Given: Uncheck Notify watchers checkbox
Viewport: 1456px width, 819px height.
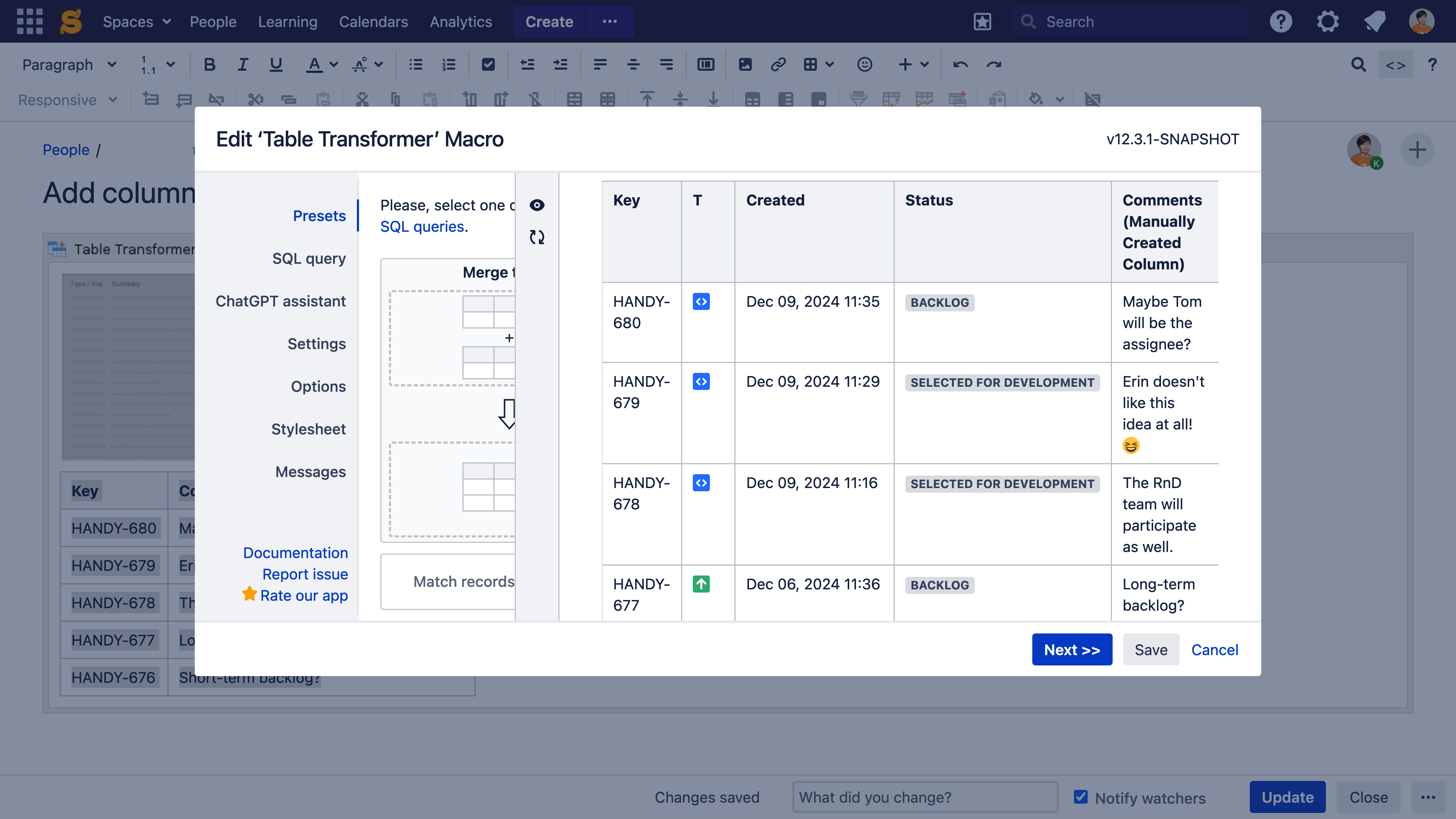Looking at the screenshot, I should click(x=1081, y=797).
